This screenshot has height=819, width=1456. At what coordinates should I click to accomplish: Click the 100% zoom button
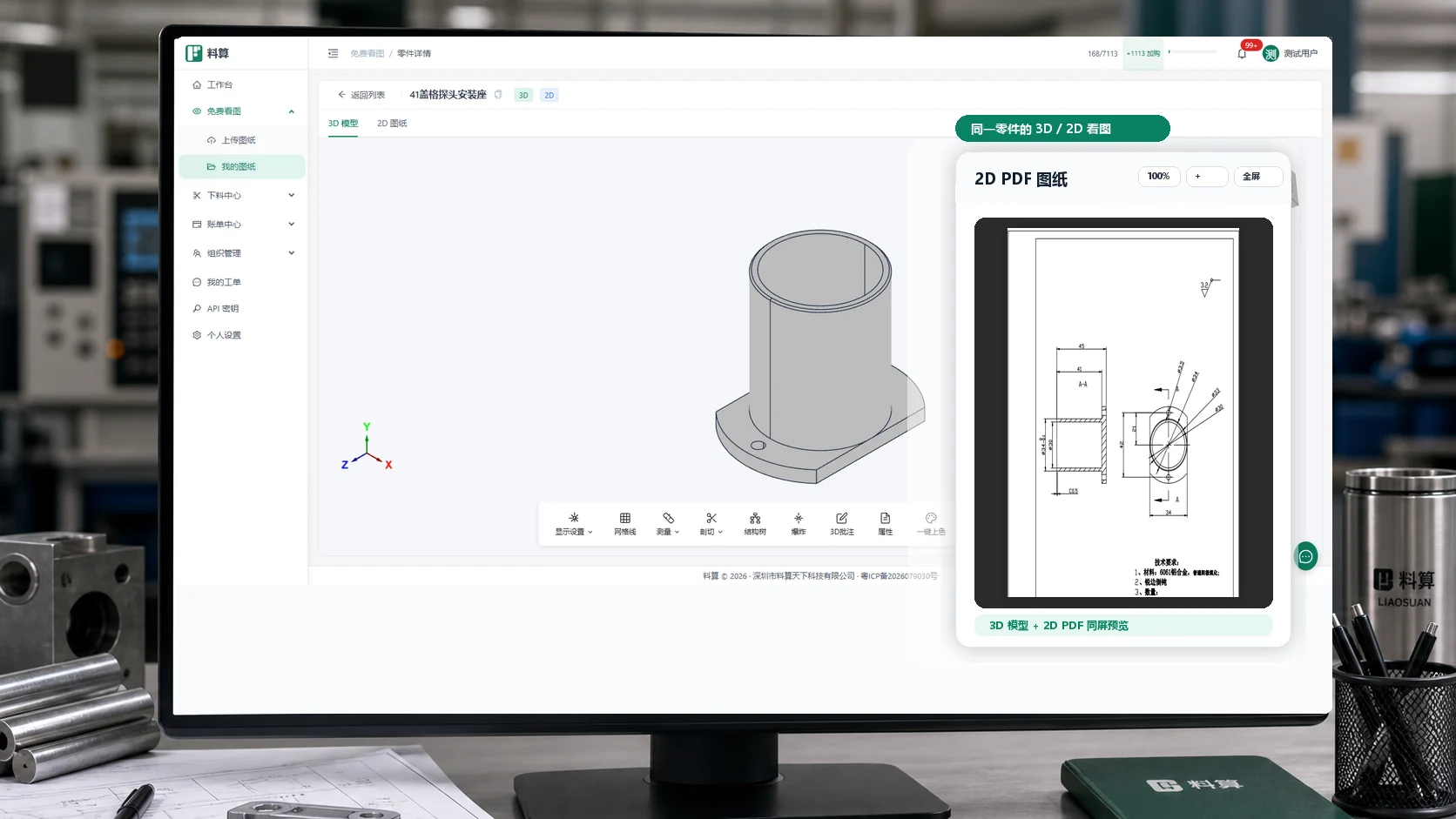coord(1159,177)
